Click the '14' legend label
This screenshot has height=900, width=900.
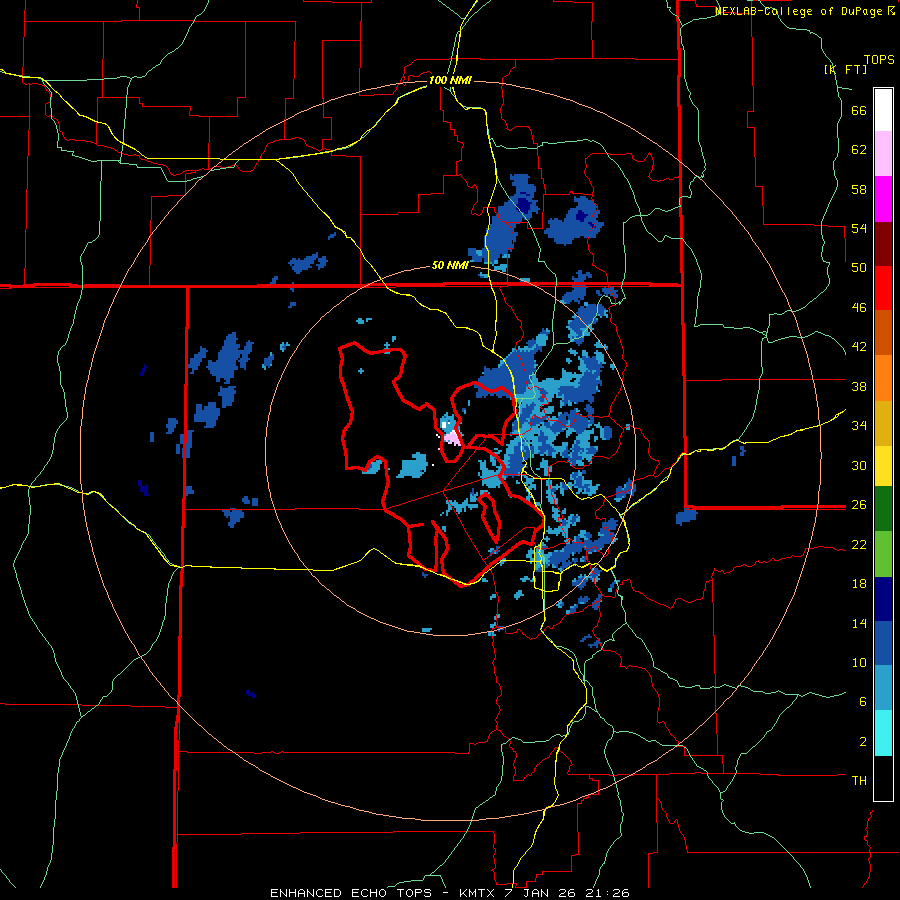pyautogui.click(x=859, y=623)
